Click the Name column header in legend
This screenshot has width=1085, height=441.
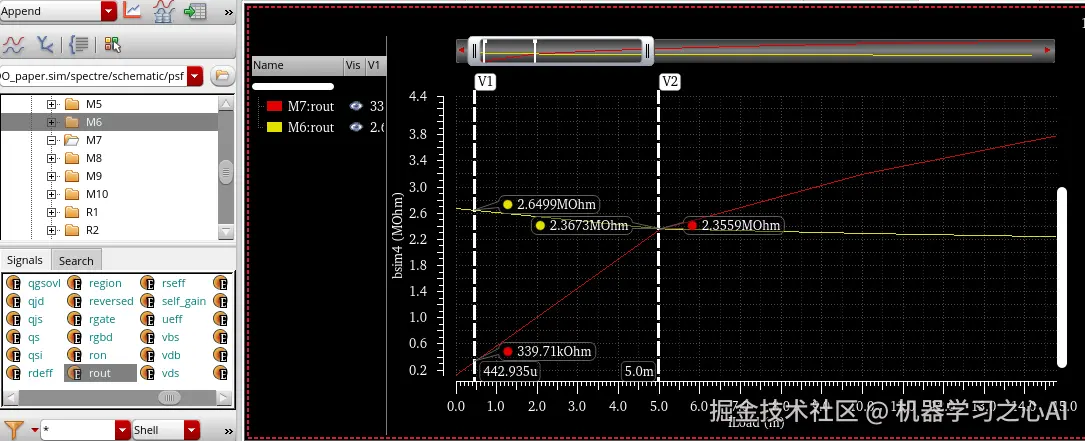point(297,65)
